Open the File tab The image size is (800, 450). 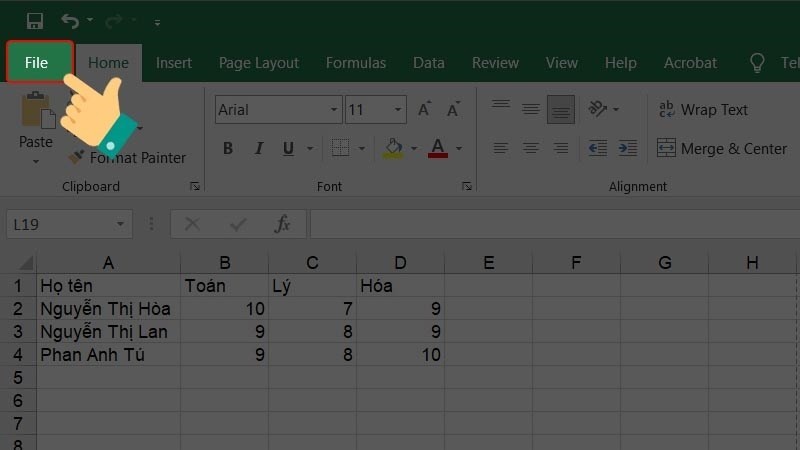[36, 62]
